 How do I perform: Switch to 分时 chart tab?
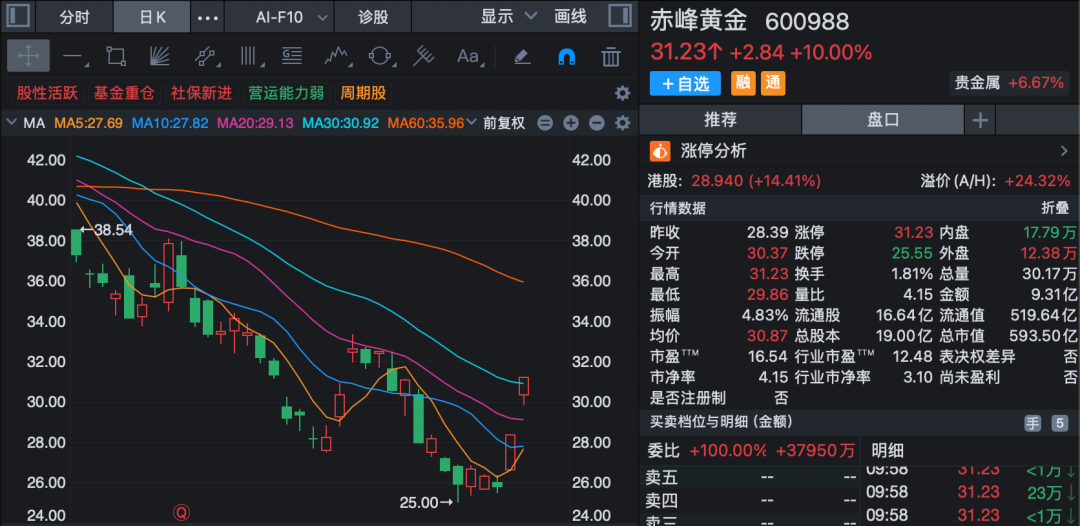point(74,17)
